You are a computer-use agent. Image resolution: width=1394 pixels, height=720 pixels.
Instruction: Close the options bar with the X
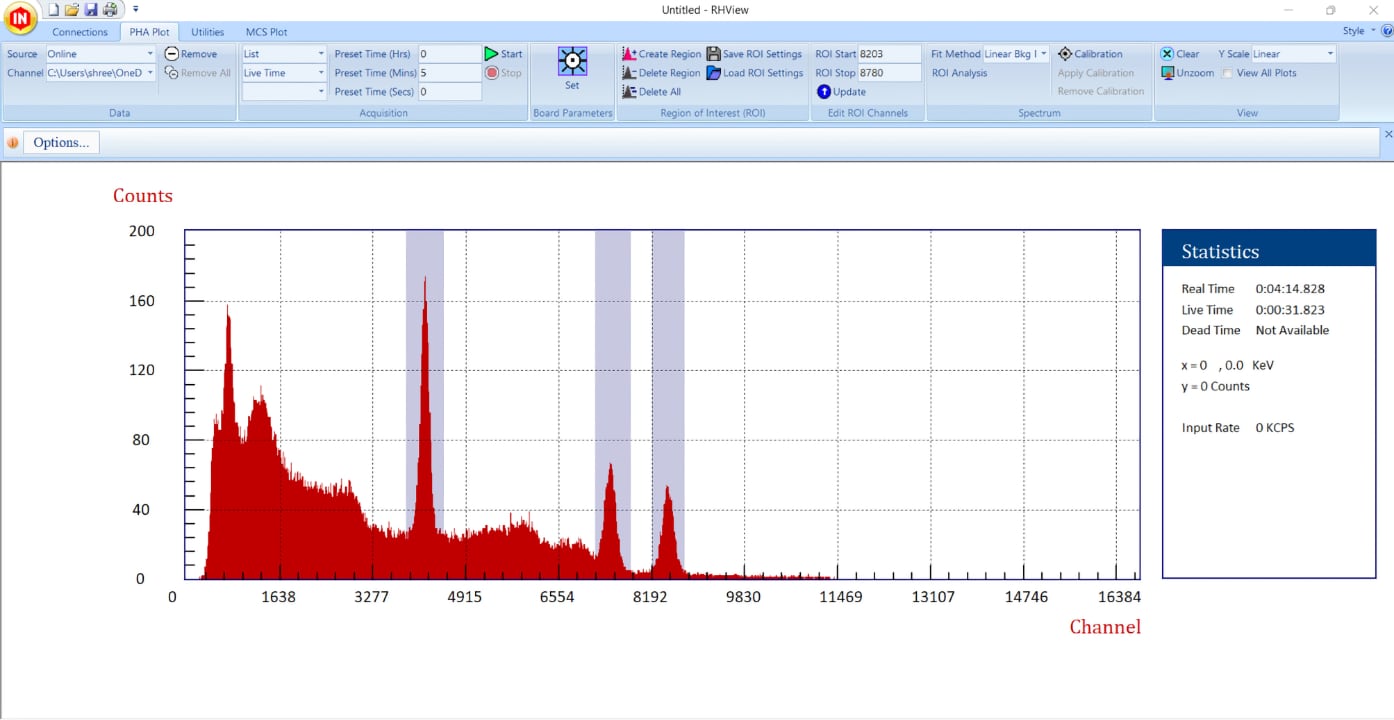click(x=1387, y=134)
